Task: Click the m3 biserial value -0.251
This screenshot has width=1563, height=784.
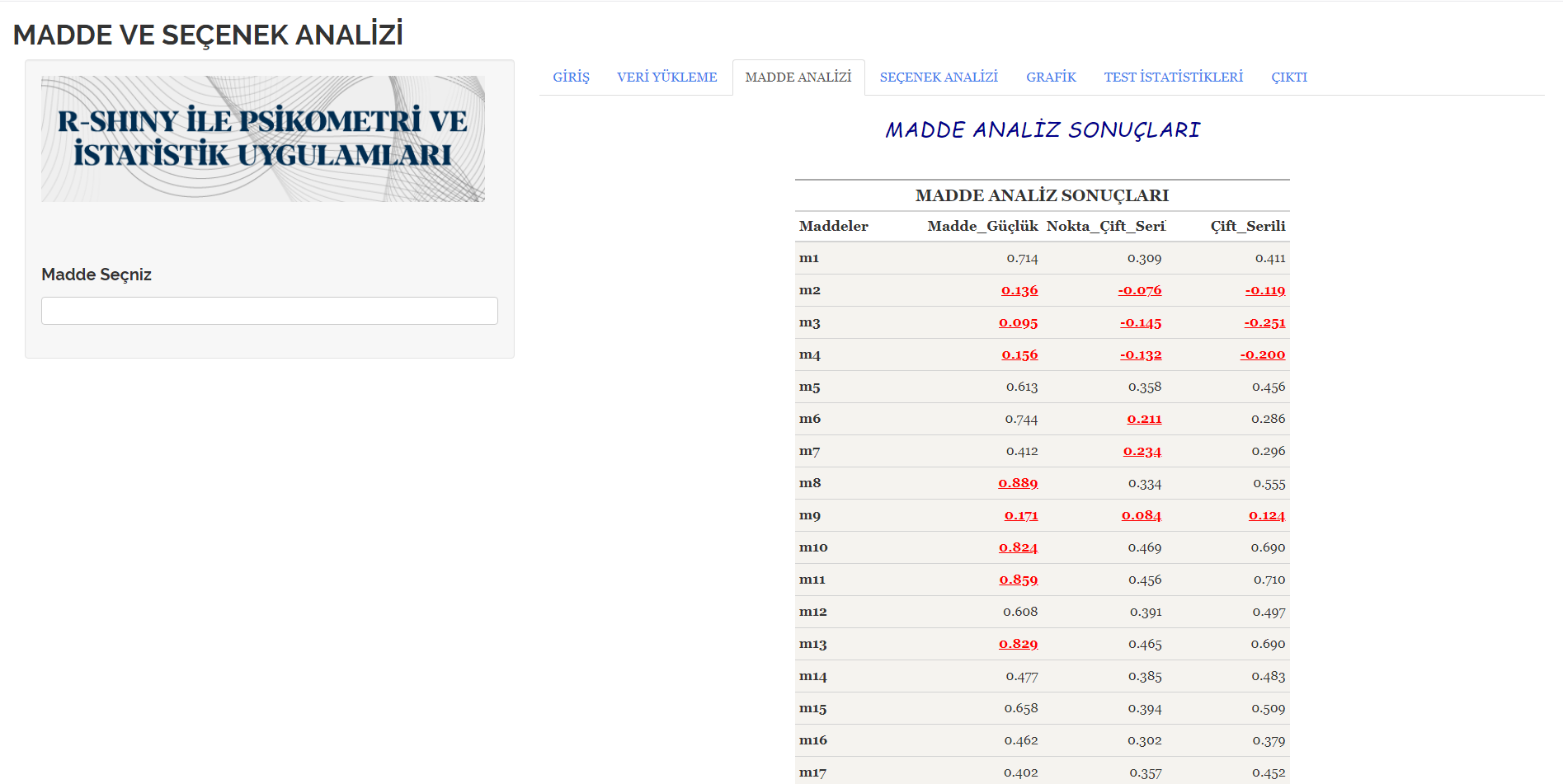Action: coord(1264,322)
